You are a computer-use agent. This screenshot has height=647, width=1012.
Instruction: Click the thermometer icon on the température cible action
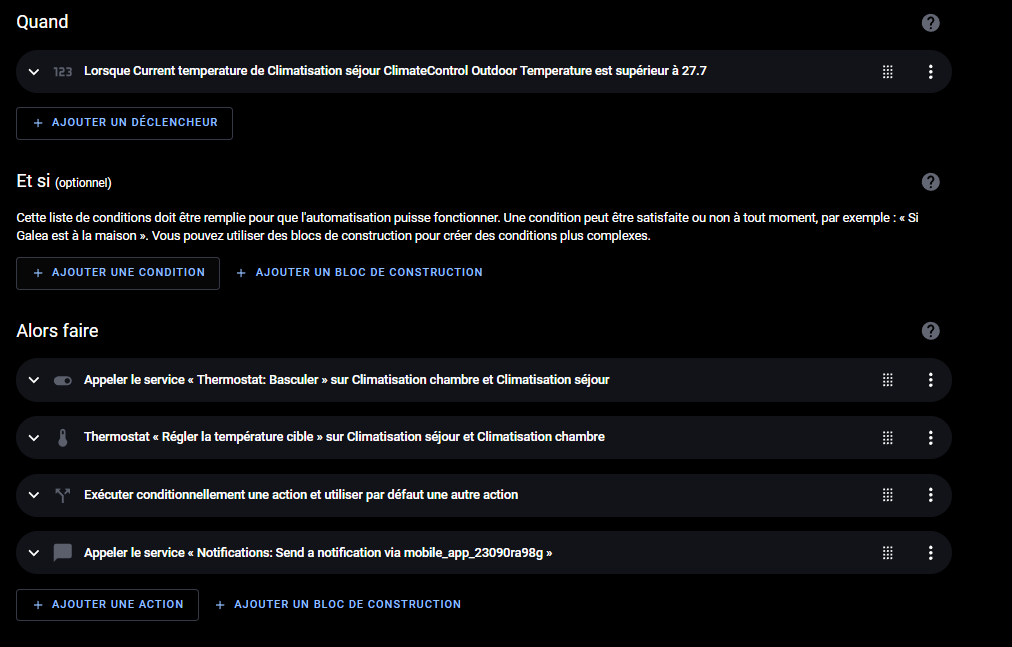pos(63,437)
